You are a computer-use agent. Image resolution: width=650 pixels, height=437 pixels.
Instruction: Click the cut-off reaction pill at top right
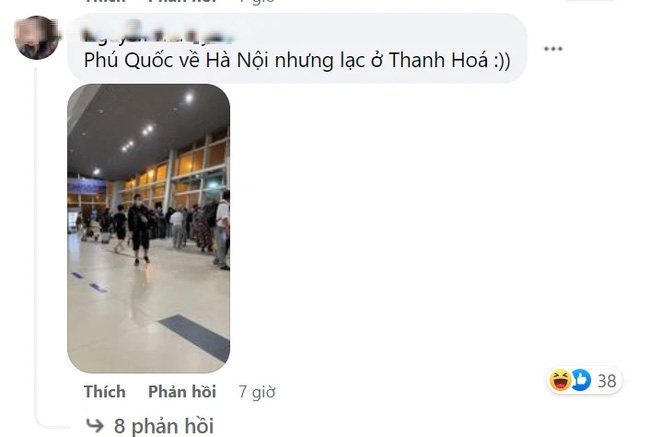click(592, 1)
